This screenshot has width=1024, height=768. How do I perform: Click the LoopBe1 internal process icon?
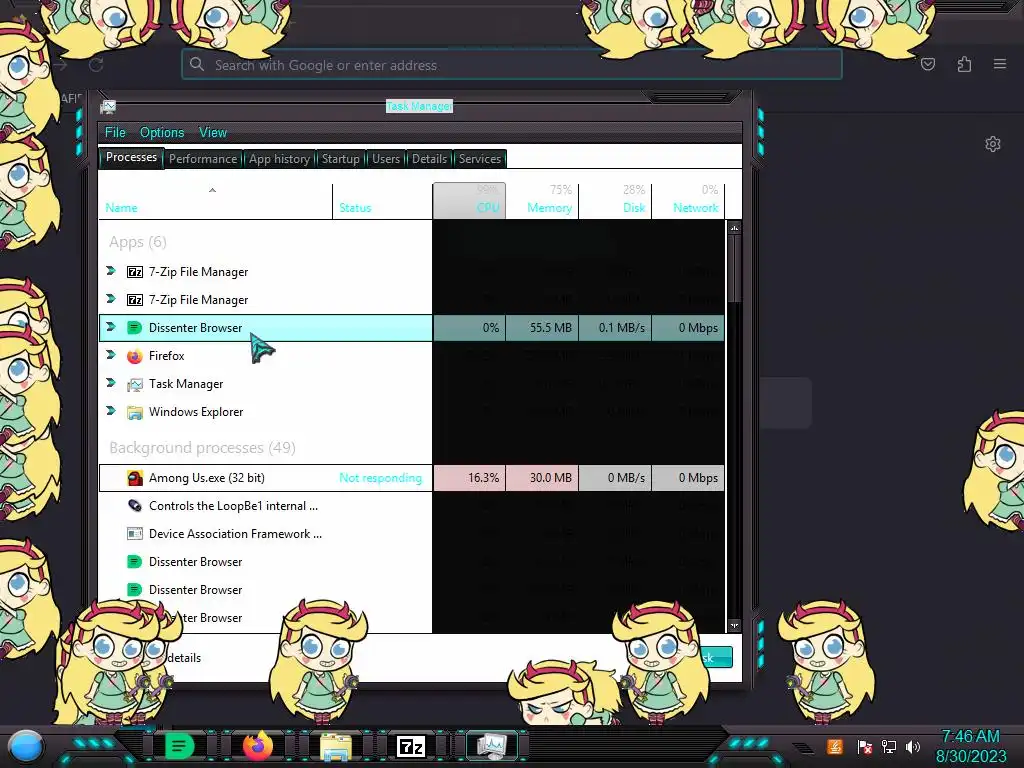click(x=135, y=505)
